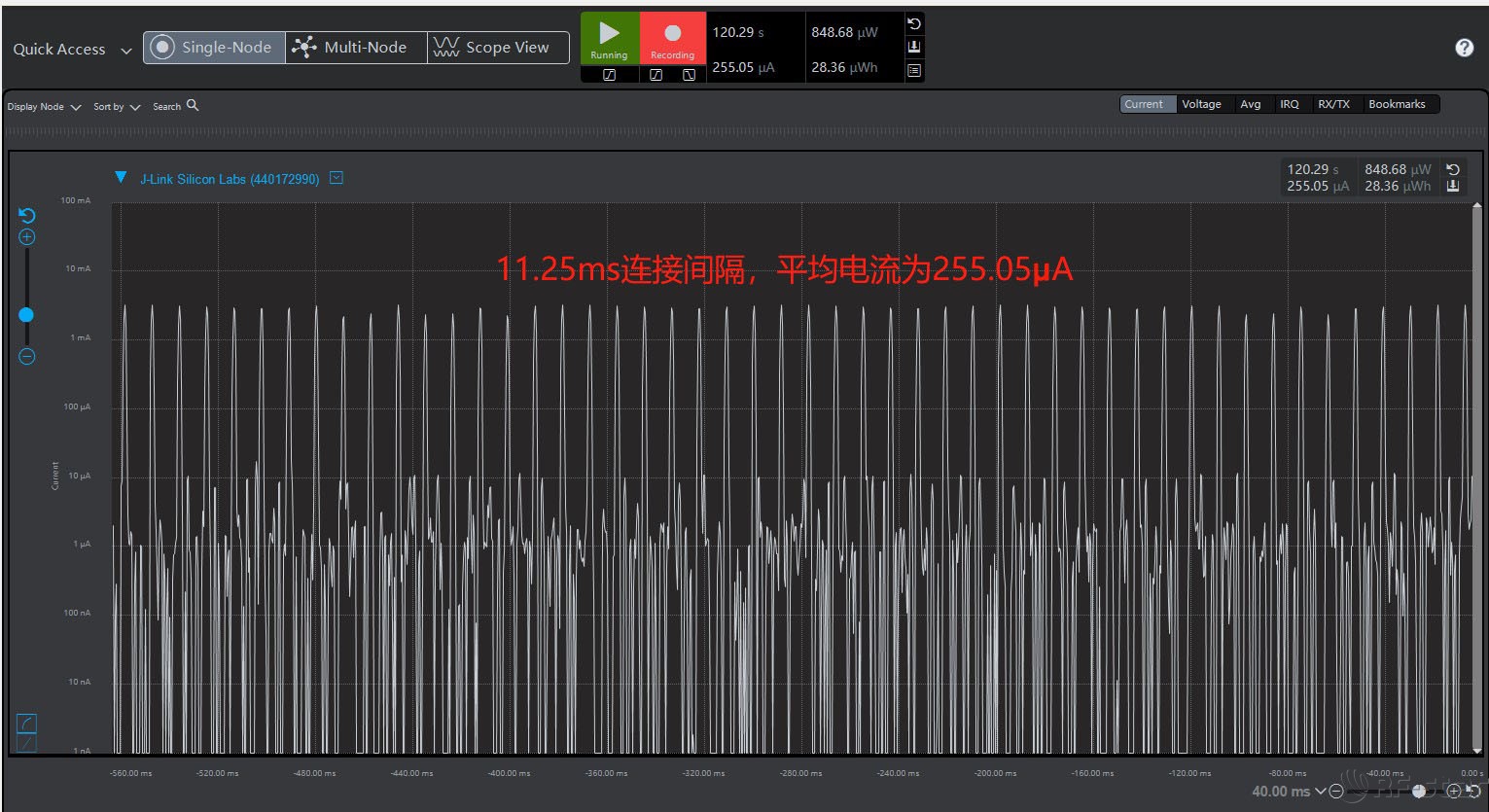
Task: Toggle the IRQ display option
Action: click(1289, 104)
